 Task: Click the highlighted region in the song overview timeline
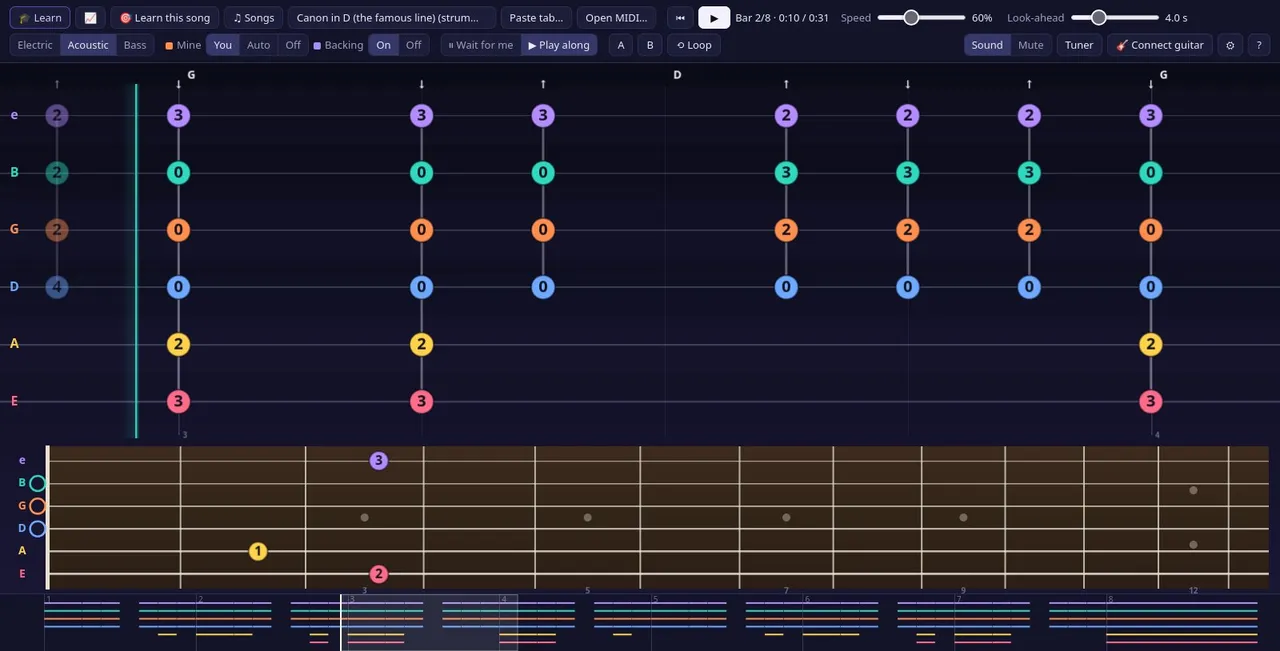coord(429,622)
